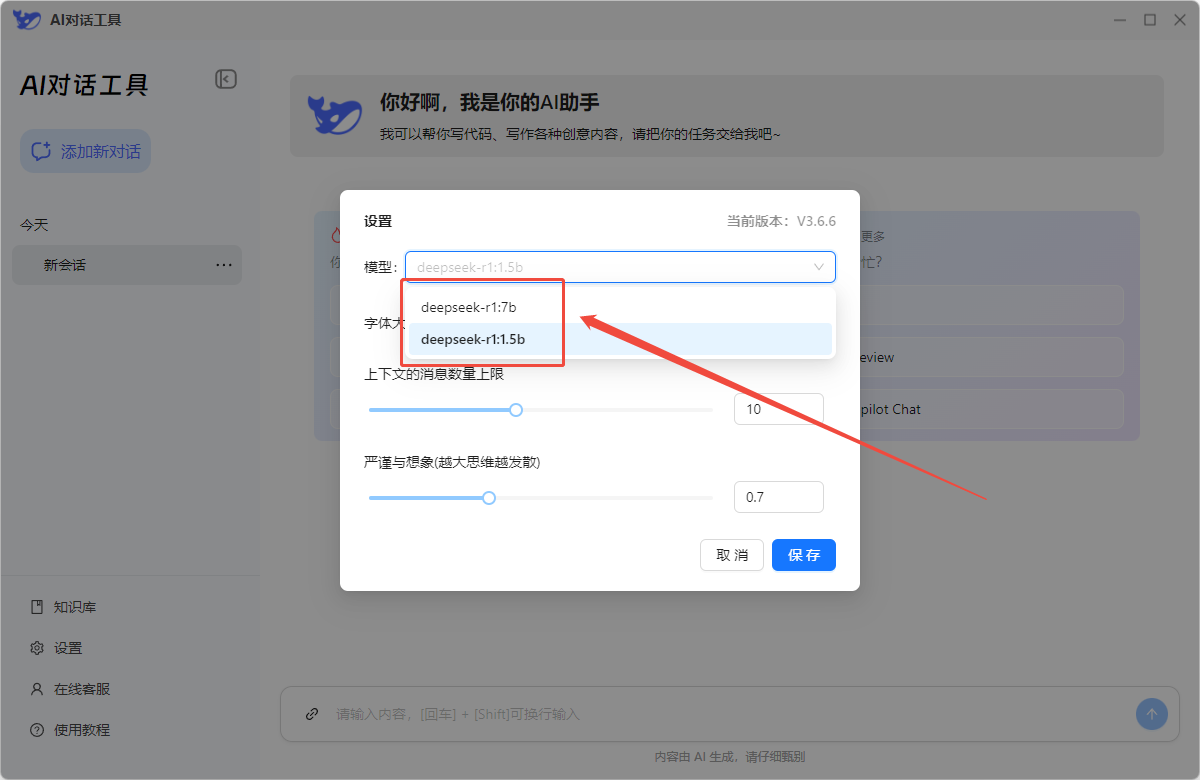Click the whale app logo in the title bar
The height and width of the screenshot is (780, 1200).
(x=26, y=19)
